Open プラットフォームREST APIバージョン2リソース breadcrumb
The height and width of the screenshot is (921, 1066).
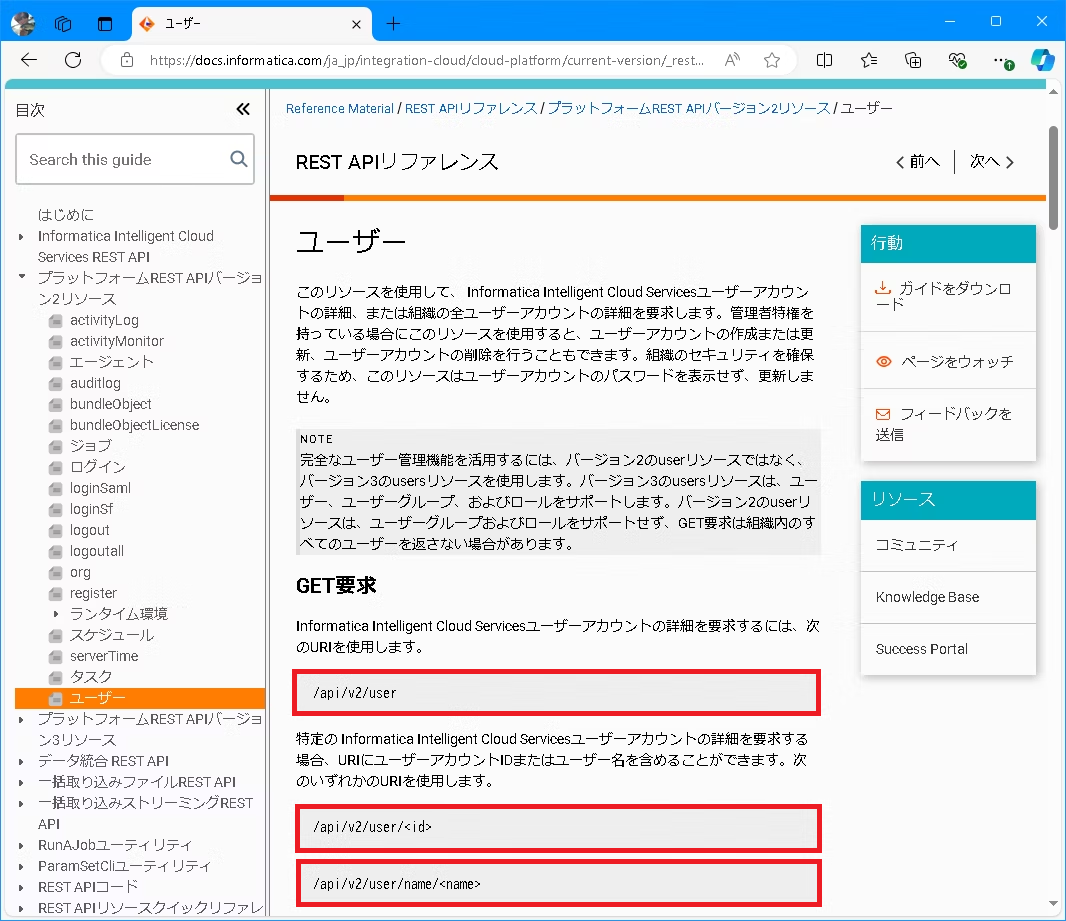(x=689, y=109)
